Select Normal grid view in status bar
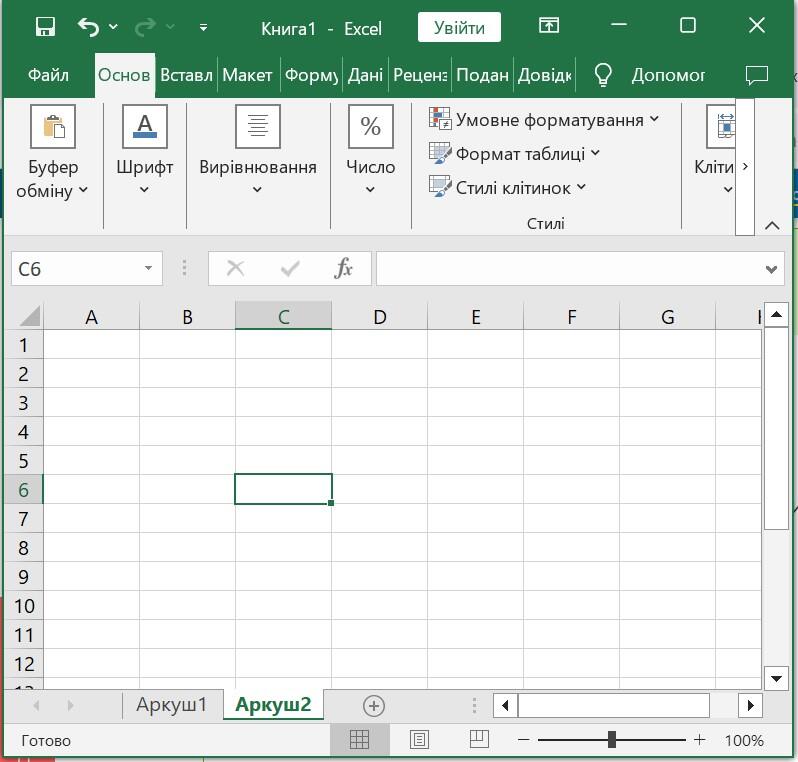The image size is (798, 762). (359, 739)
